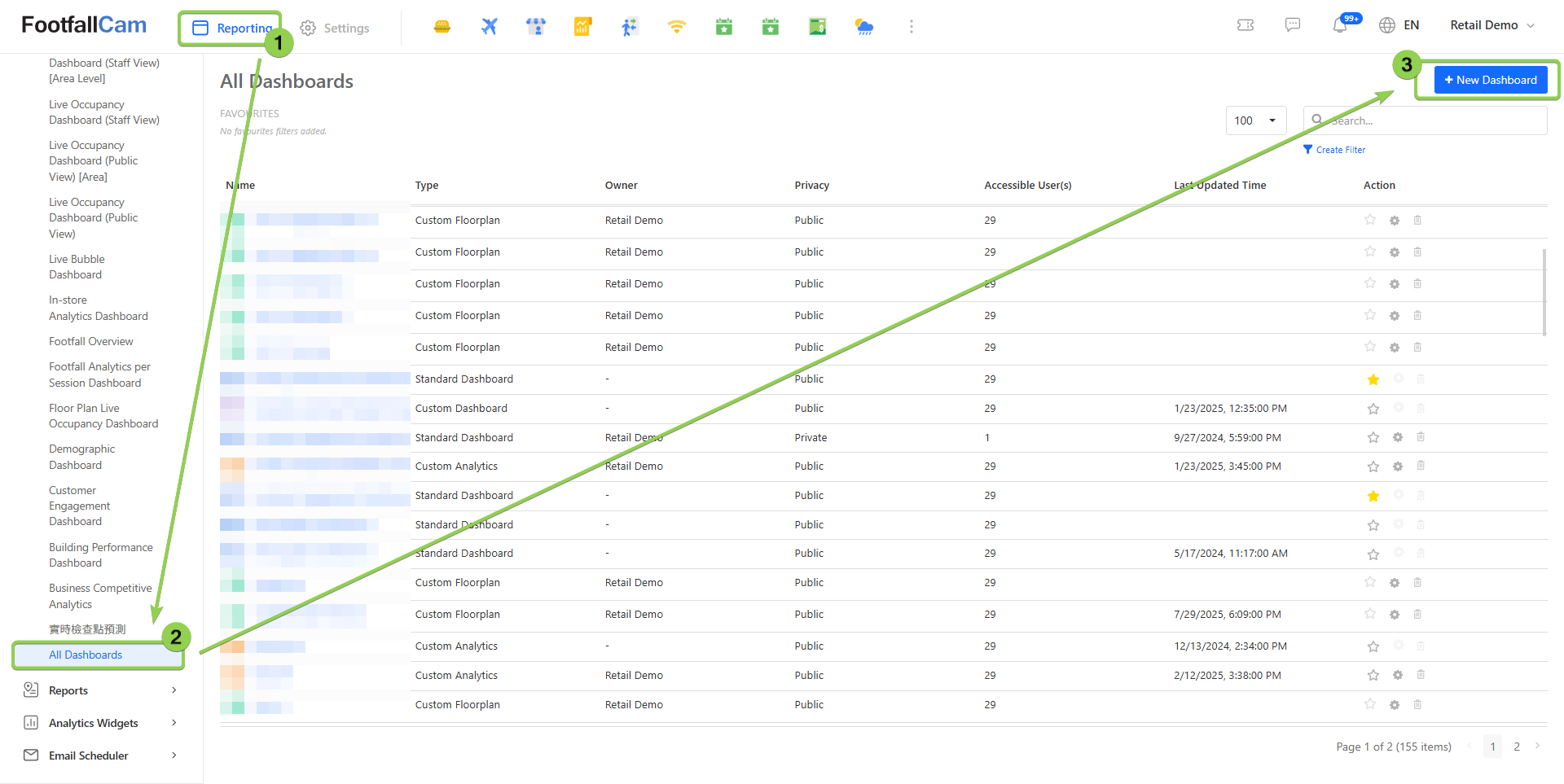Star the dashboard updated 5/17/2024, 11:17:00 AM
Viewport: 1564px width, 784px height.
click(1373, 554)
